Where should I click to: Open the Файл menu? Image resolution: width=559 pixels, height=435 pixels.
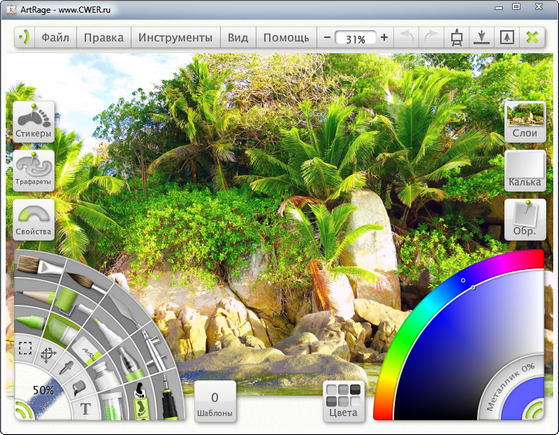coord(55,37)
